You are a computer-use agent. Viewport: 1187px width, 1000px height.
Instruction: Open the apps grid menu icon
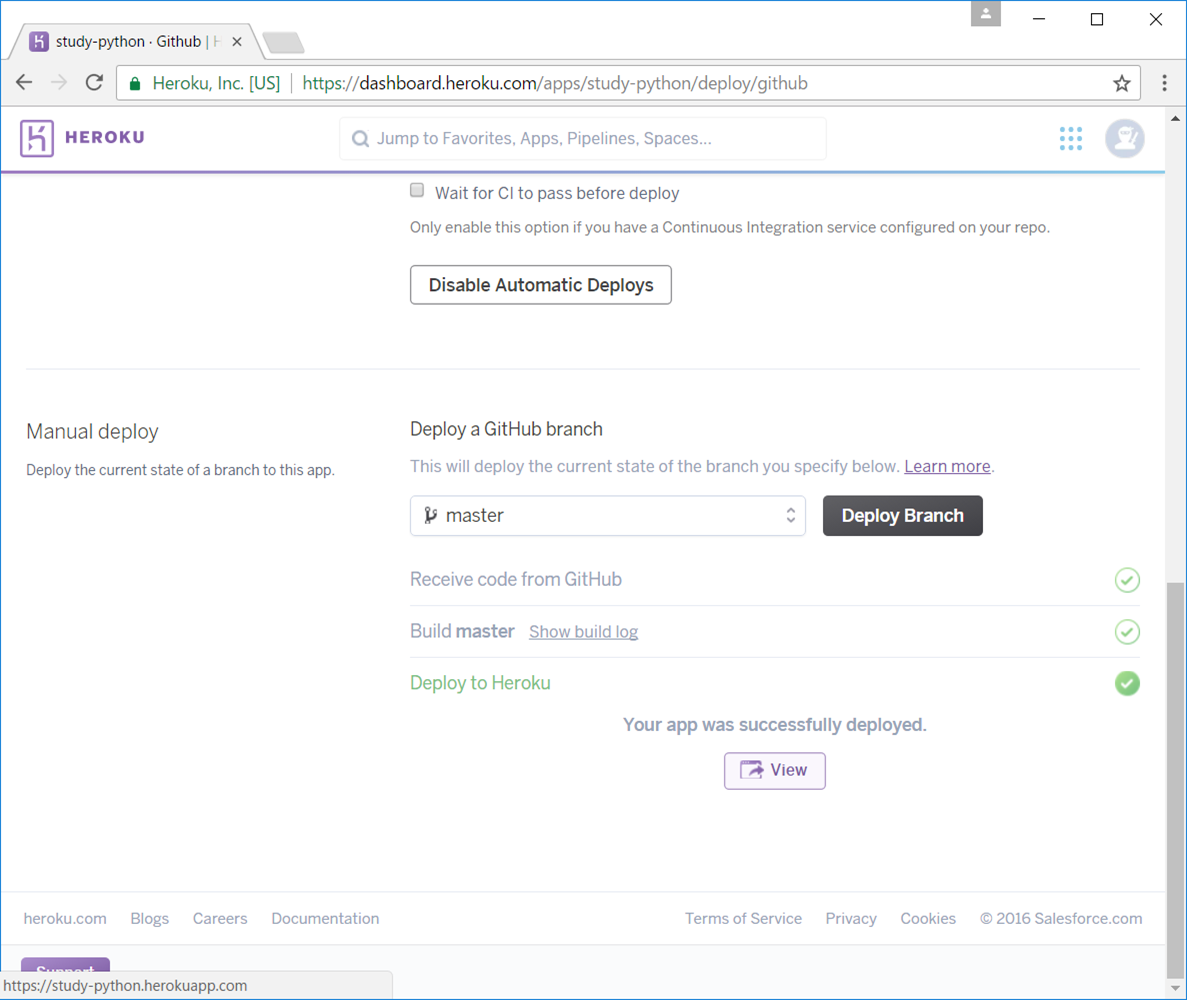click(1070, 138)
